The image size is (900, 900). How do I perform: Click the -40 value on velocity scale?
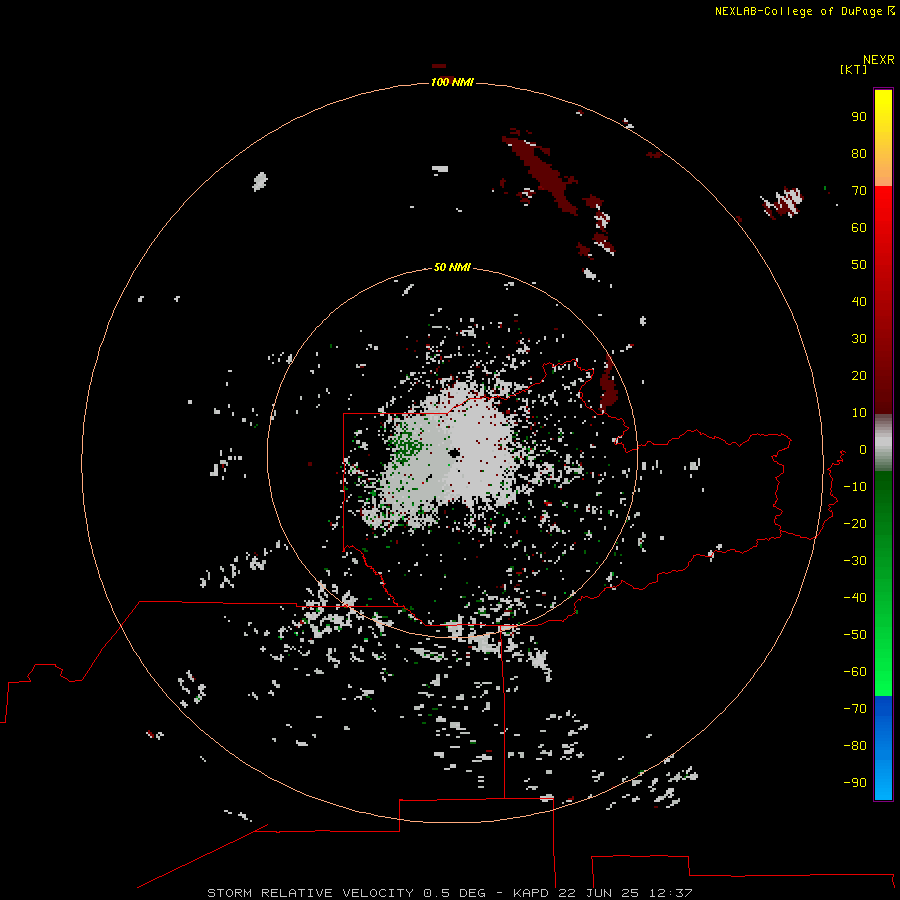(x=855, y=598)
